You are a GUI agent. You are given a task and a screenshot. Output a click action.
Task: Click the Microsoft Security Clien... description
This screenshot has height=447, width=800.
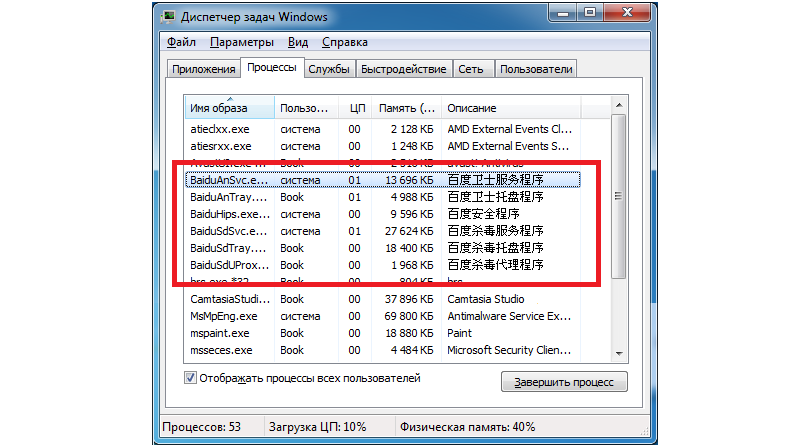pyautogui.click(x=509, y=350)
